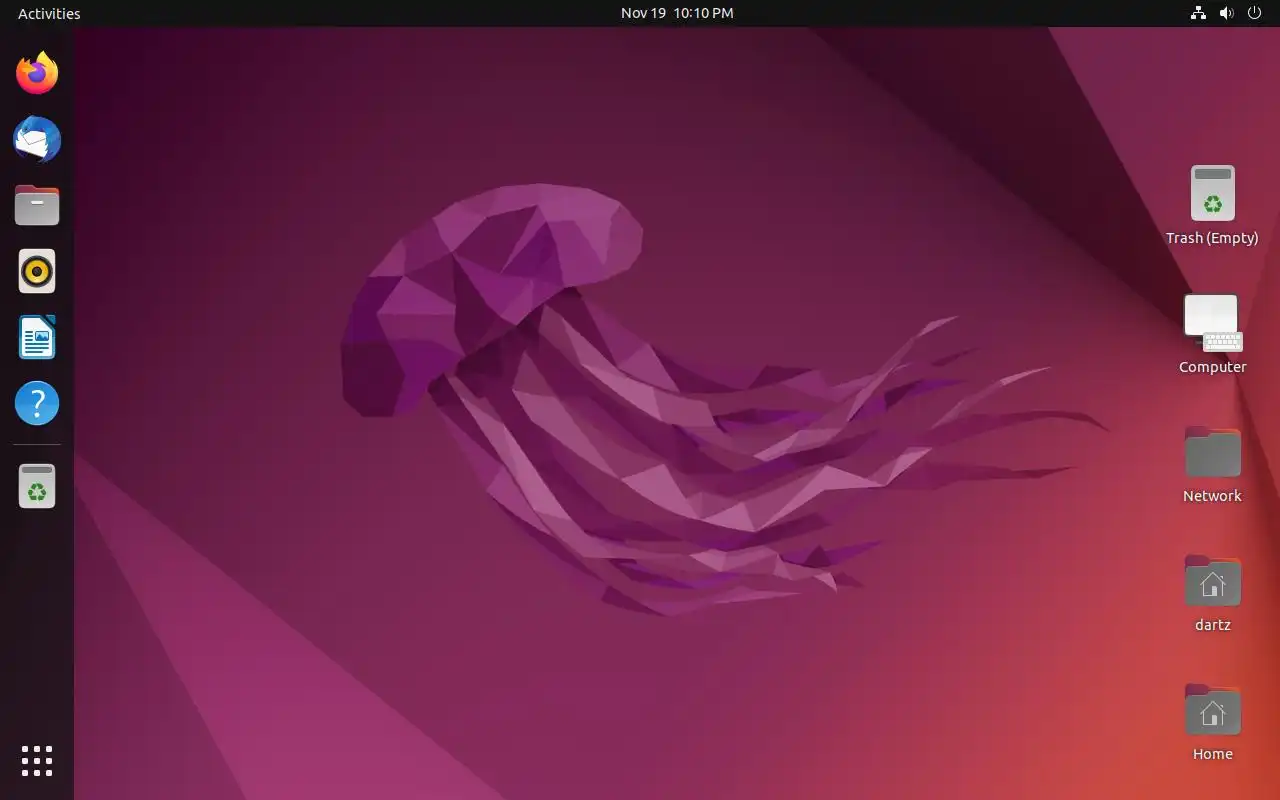Image resolution: width=1280 pixels, height=800 pixels.
Task: Select the Network folder on desktop
Action: click(1212, 452)
